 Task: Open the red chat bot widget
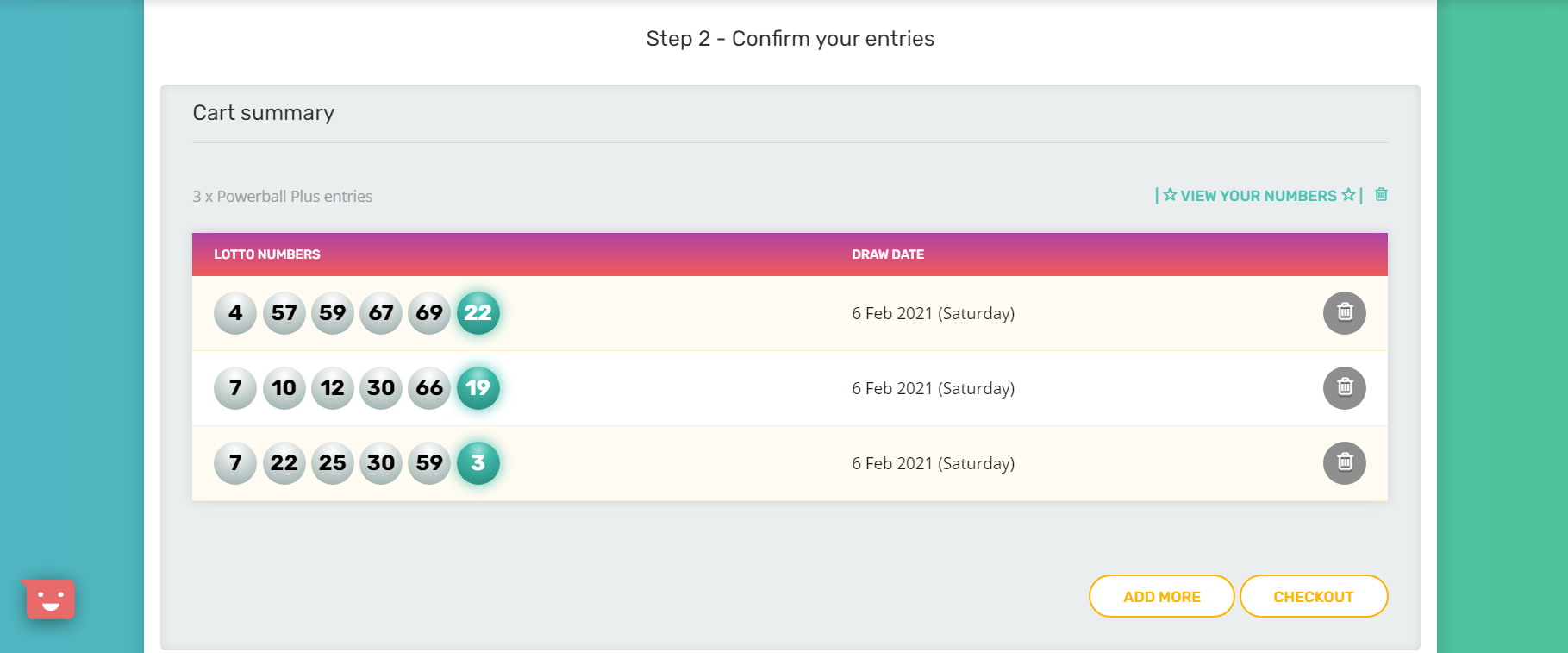click(50, 599)
